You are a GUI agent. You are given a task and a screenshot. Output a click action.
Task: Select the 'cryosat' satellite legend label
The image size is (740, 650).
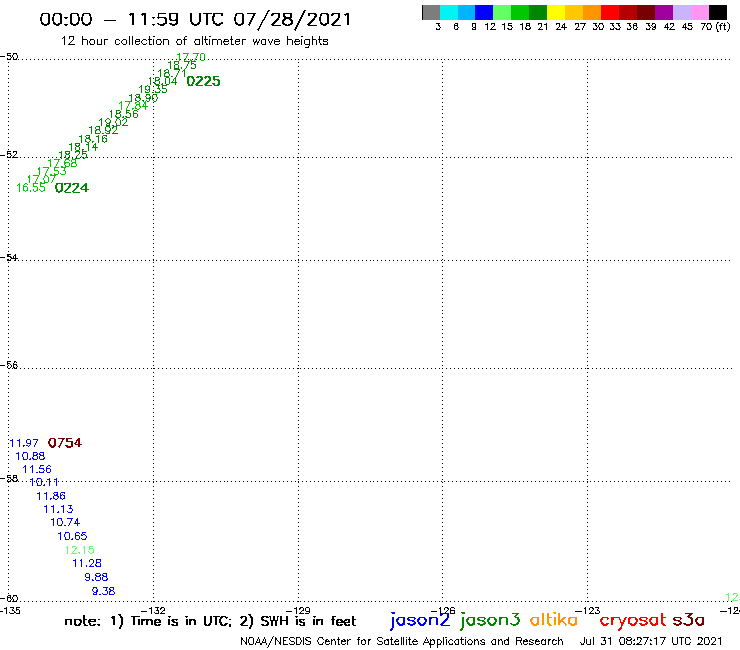pyautogui.click(x=633, y=620)
